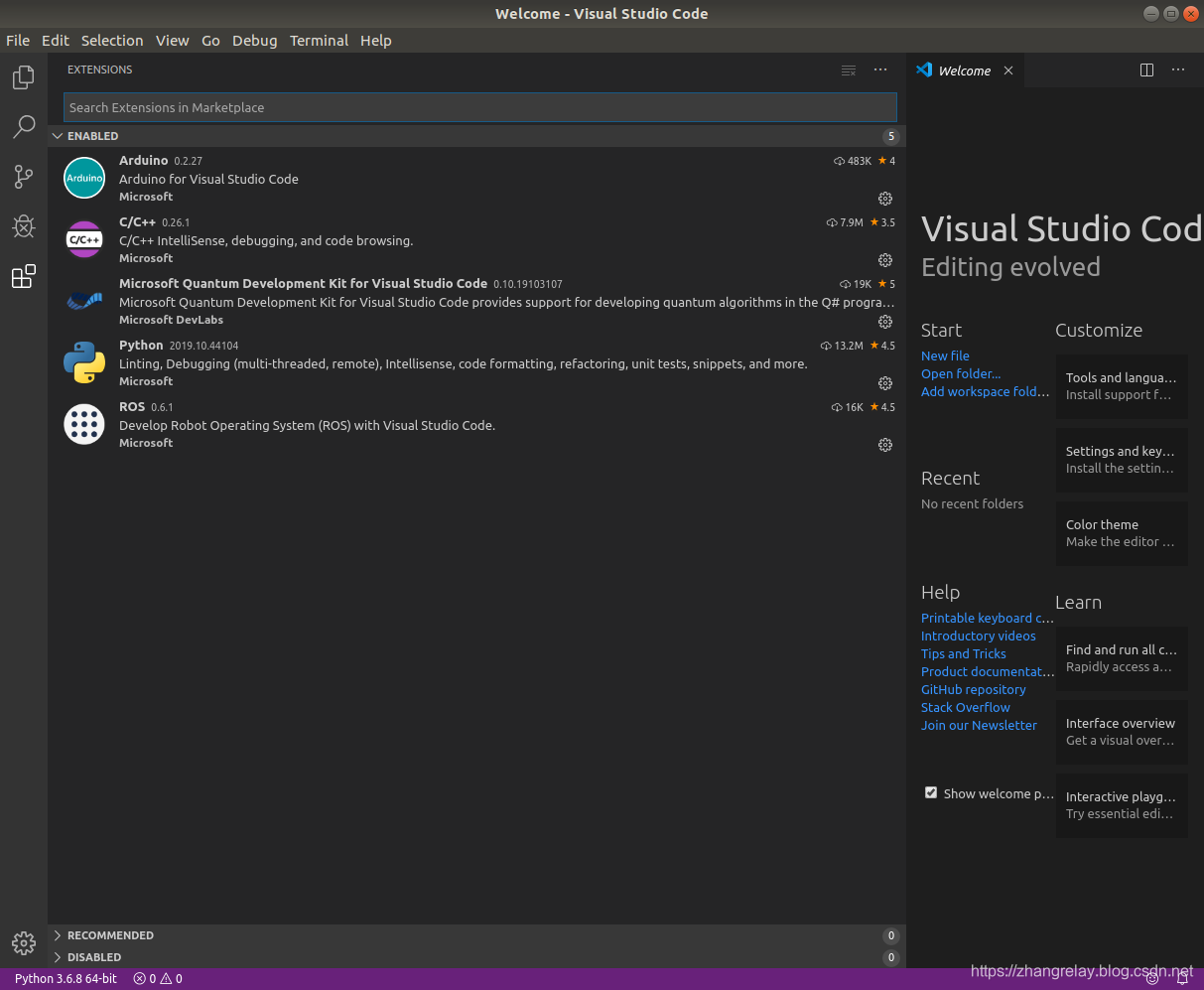The height and width of the screenshot is (990, 1204).
Task: Open the Tips and Tricks link
Action: [963, 653]
